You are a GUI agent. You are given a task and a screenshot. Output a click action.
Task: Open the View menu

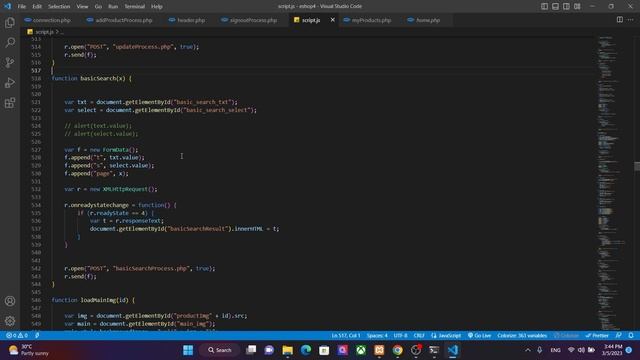tap(82, 6)
